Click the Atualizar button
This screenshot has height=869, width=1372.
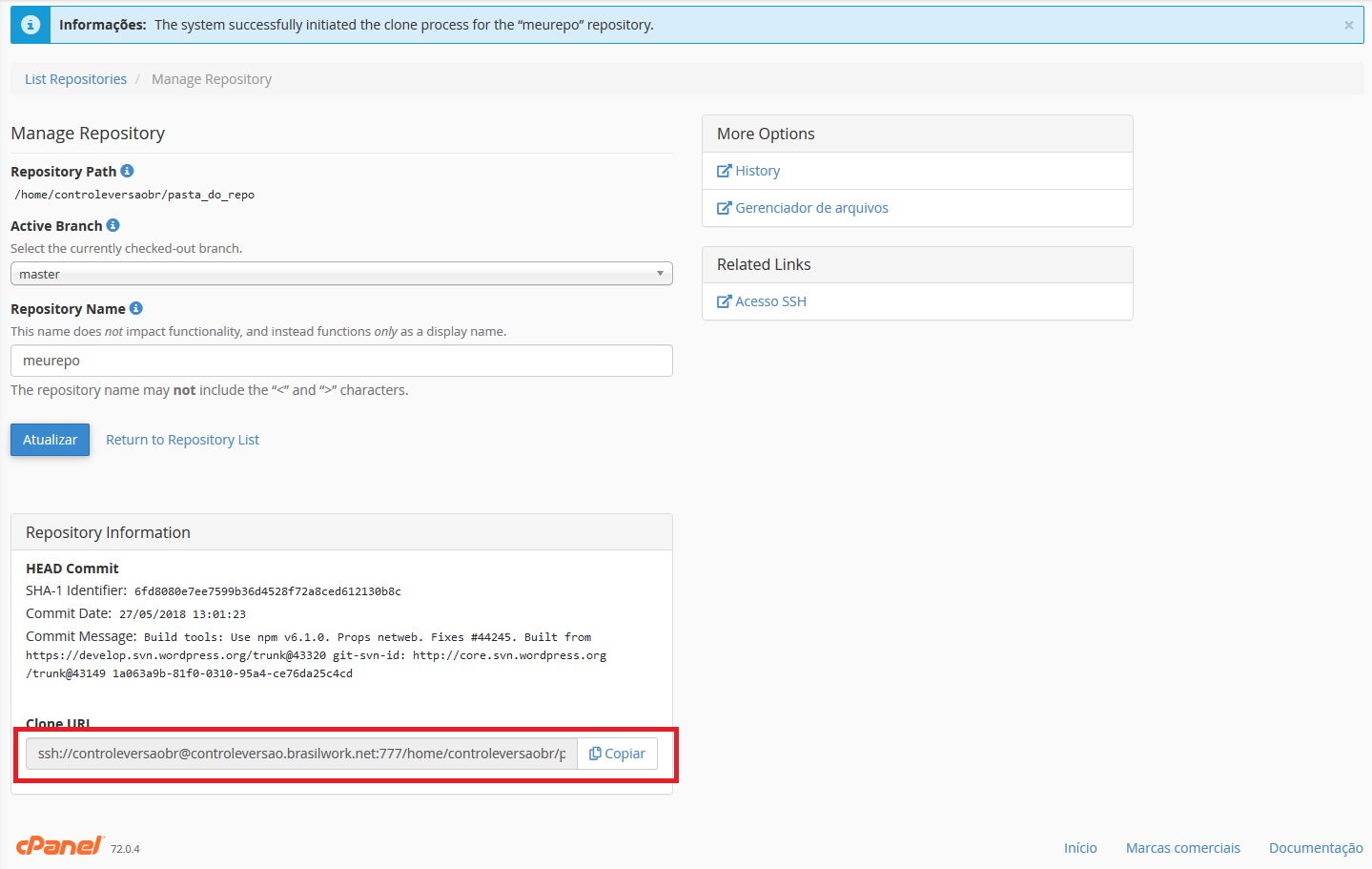[x=50, y=440]
